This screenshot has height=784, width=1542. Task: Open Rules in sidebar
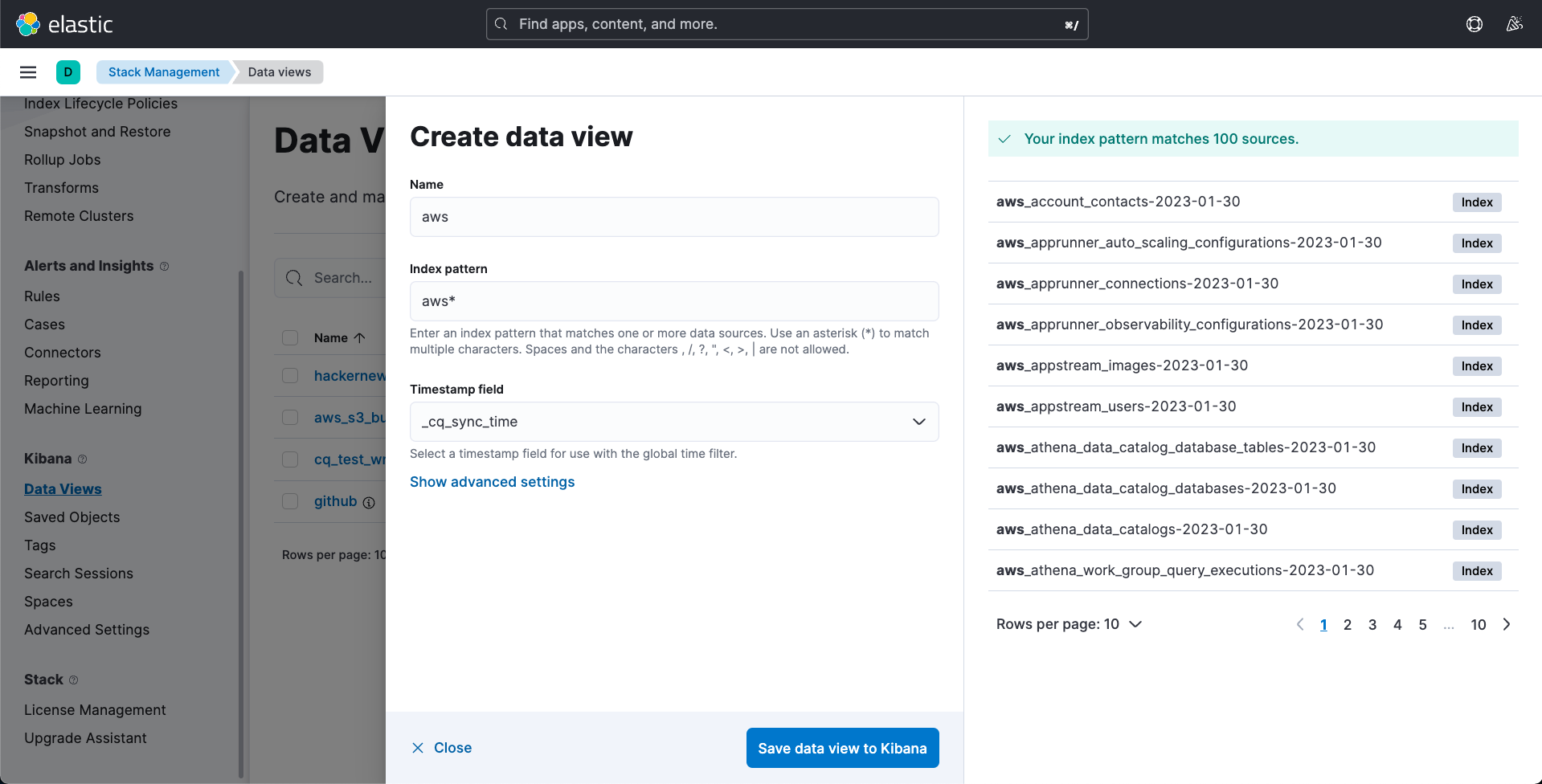tap(42, 296)
